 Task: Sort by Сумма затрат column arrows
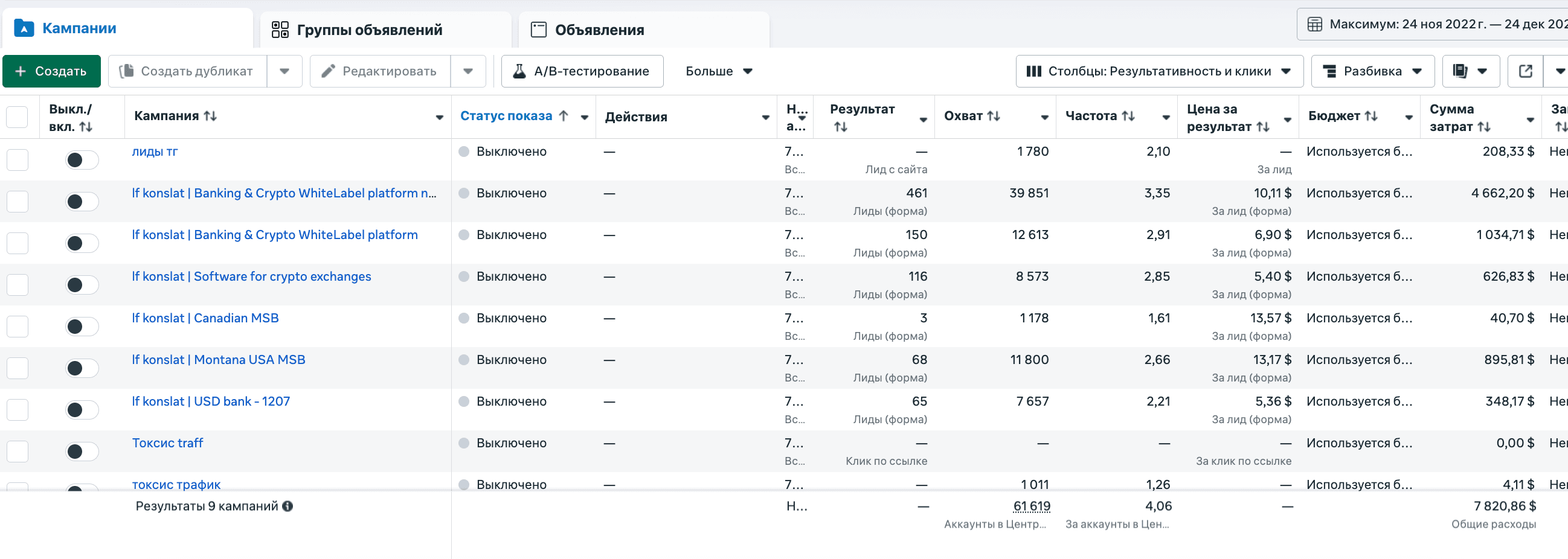coord(1484,127)
